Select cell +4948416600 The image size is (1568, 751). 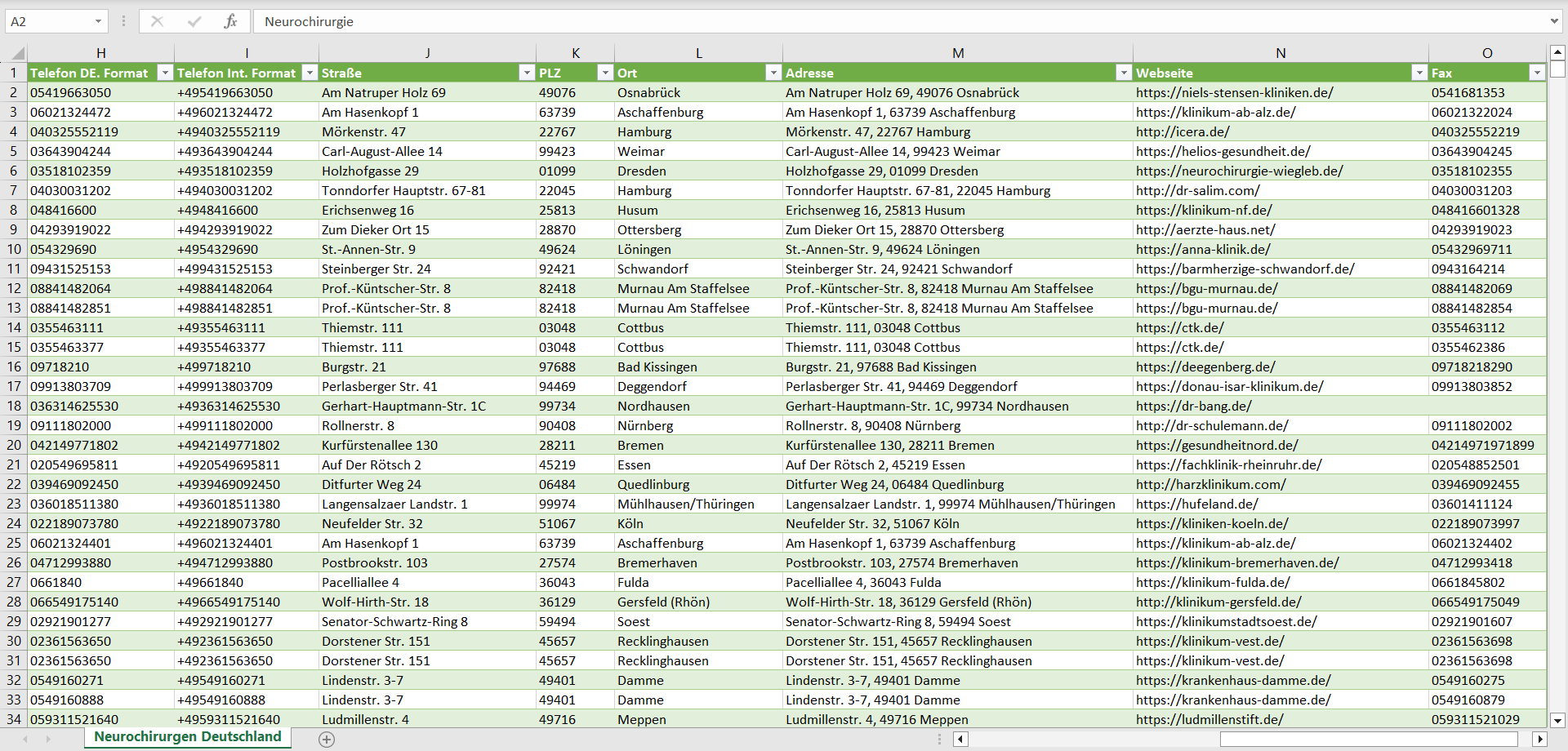[x=247, y=210]
